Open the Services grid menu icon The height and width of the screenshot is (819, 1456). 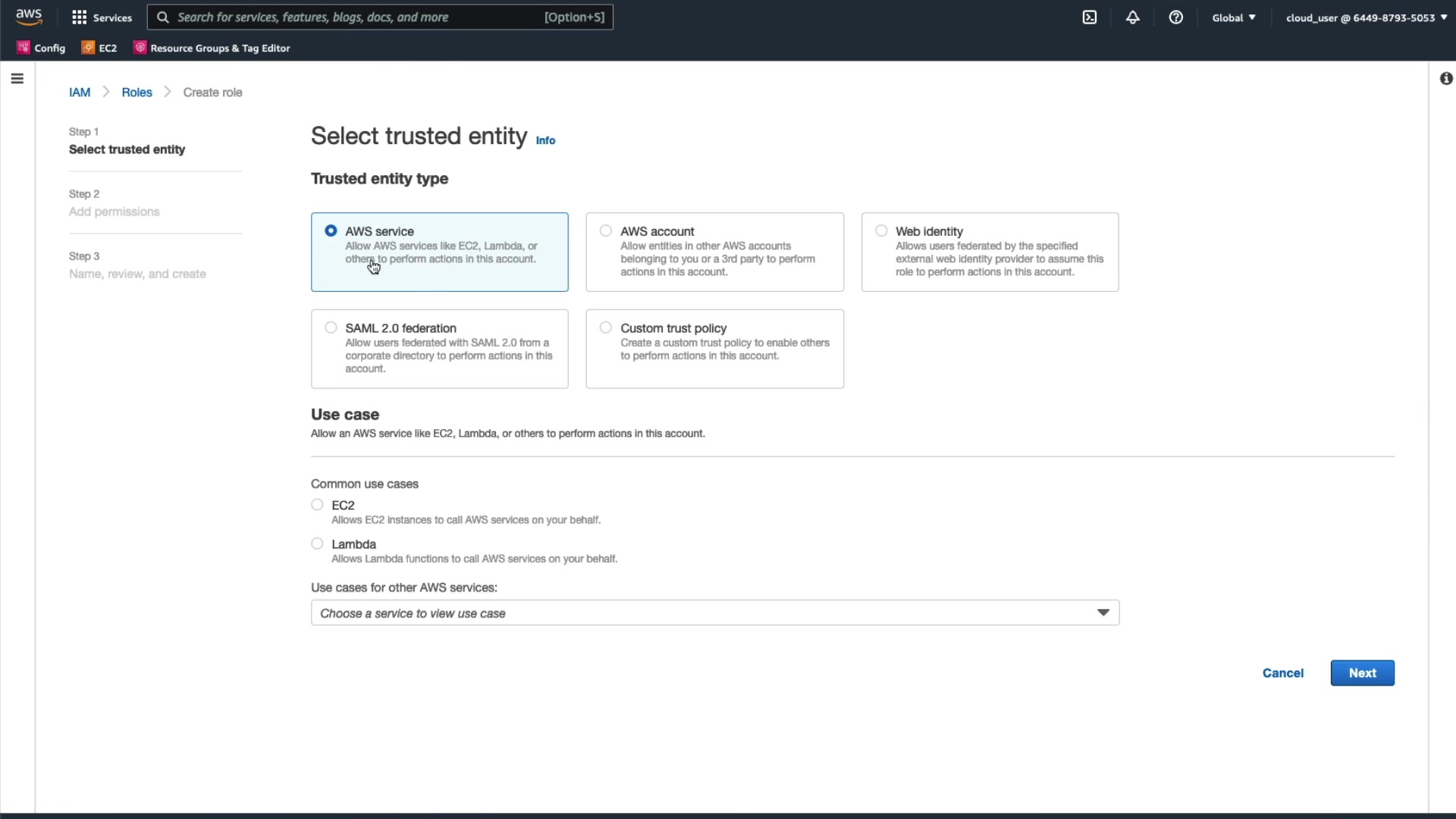79,17
